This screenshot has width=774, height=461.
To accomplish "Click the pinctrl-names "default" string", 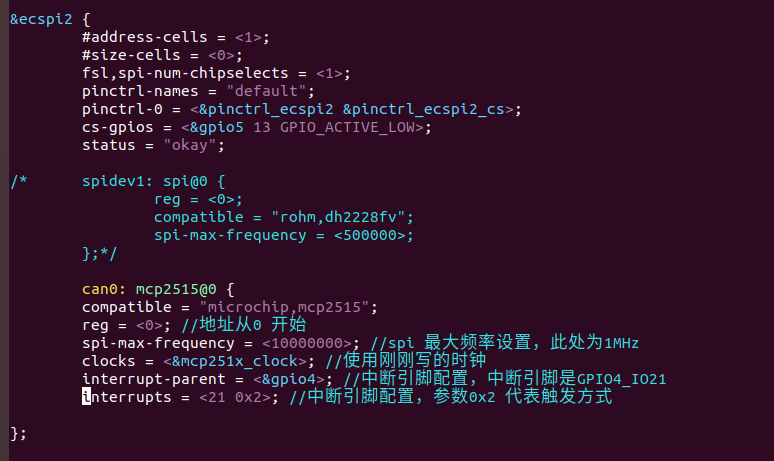I will (236, 92).
